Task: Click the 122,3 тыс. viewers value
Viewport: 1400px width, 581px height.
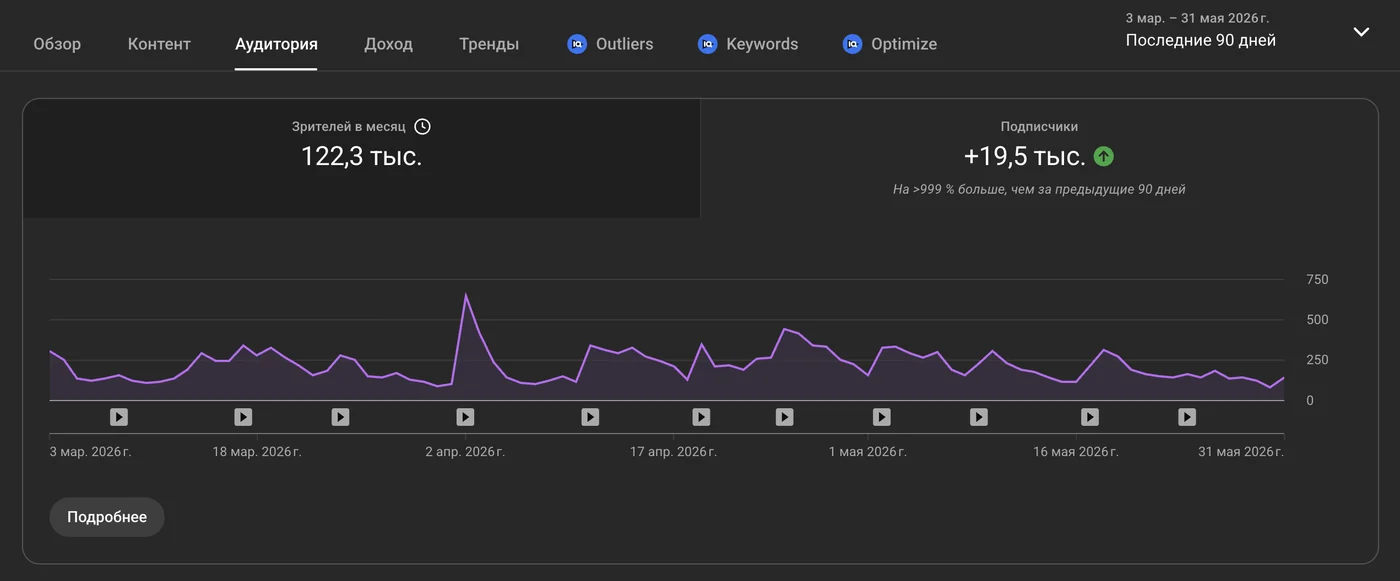Action: (361, 156)
